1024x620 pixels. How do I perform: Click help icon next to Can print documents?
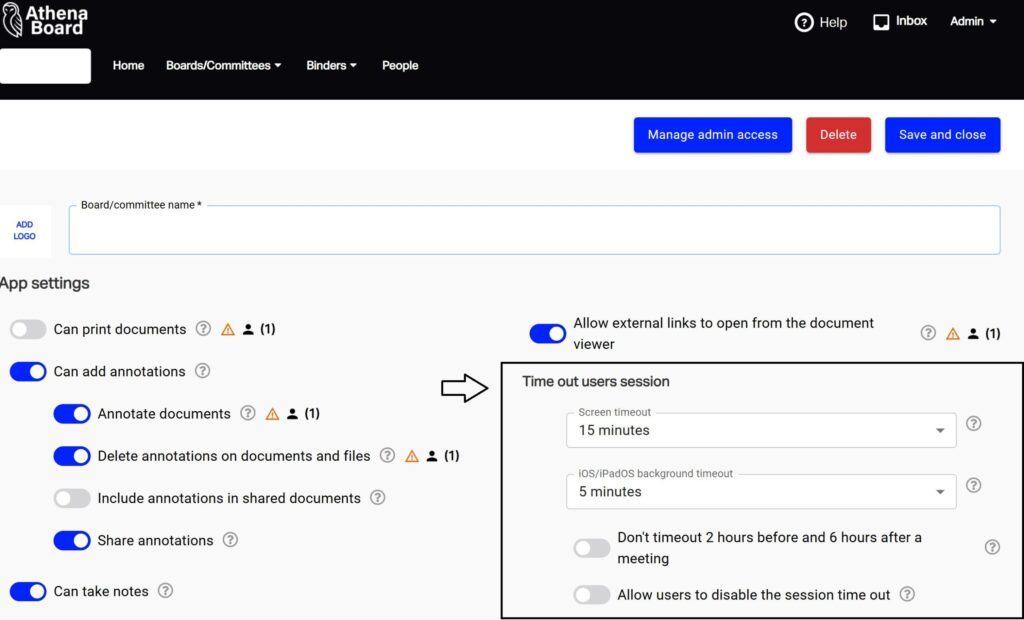coord(204,329)
